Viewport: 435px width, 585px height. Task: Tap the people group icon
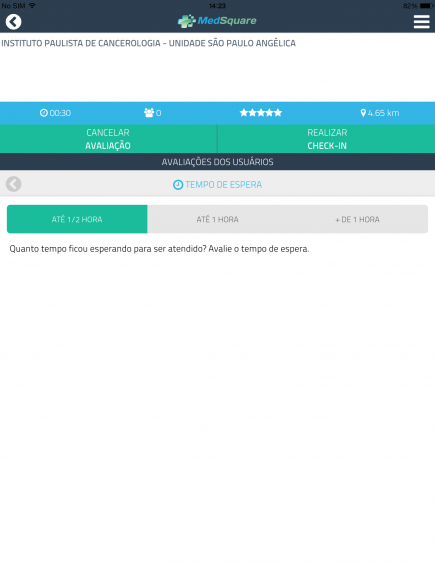click(149, 113)
